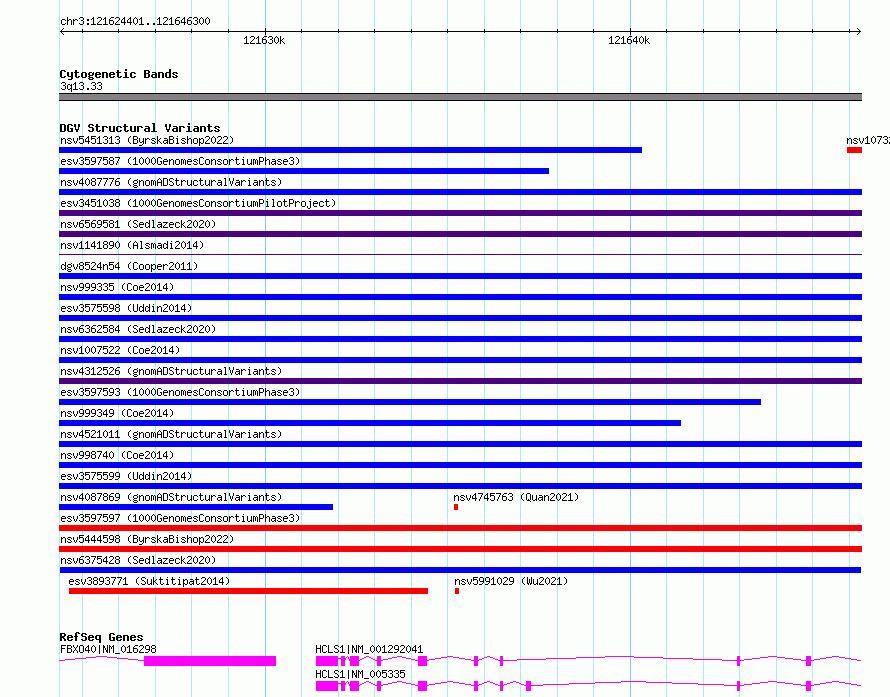This screenshot has width=890, height=697.
Task: Open nsv998740 (Coe2014) variant label
Action: (x=117, y=455)
